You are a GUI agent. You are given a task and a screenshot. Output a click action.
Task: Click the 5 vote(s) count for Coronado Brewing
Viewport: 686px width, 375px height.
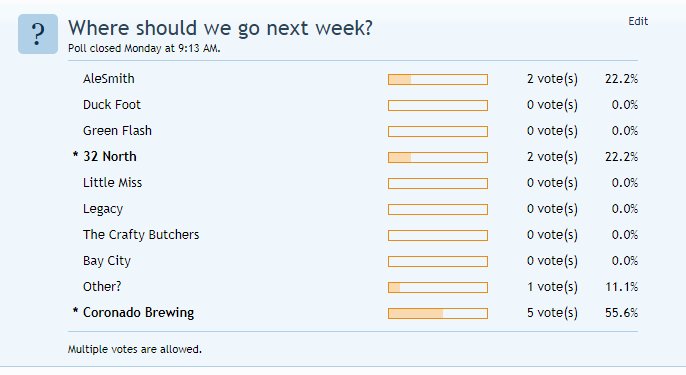tap(552, 313)
